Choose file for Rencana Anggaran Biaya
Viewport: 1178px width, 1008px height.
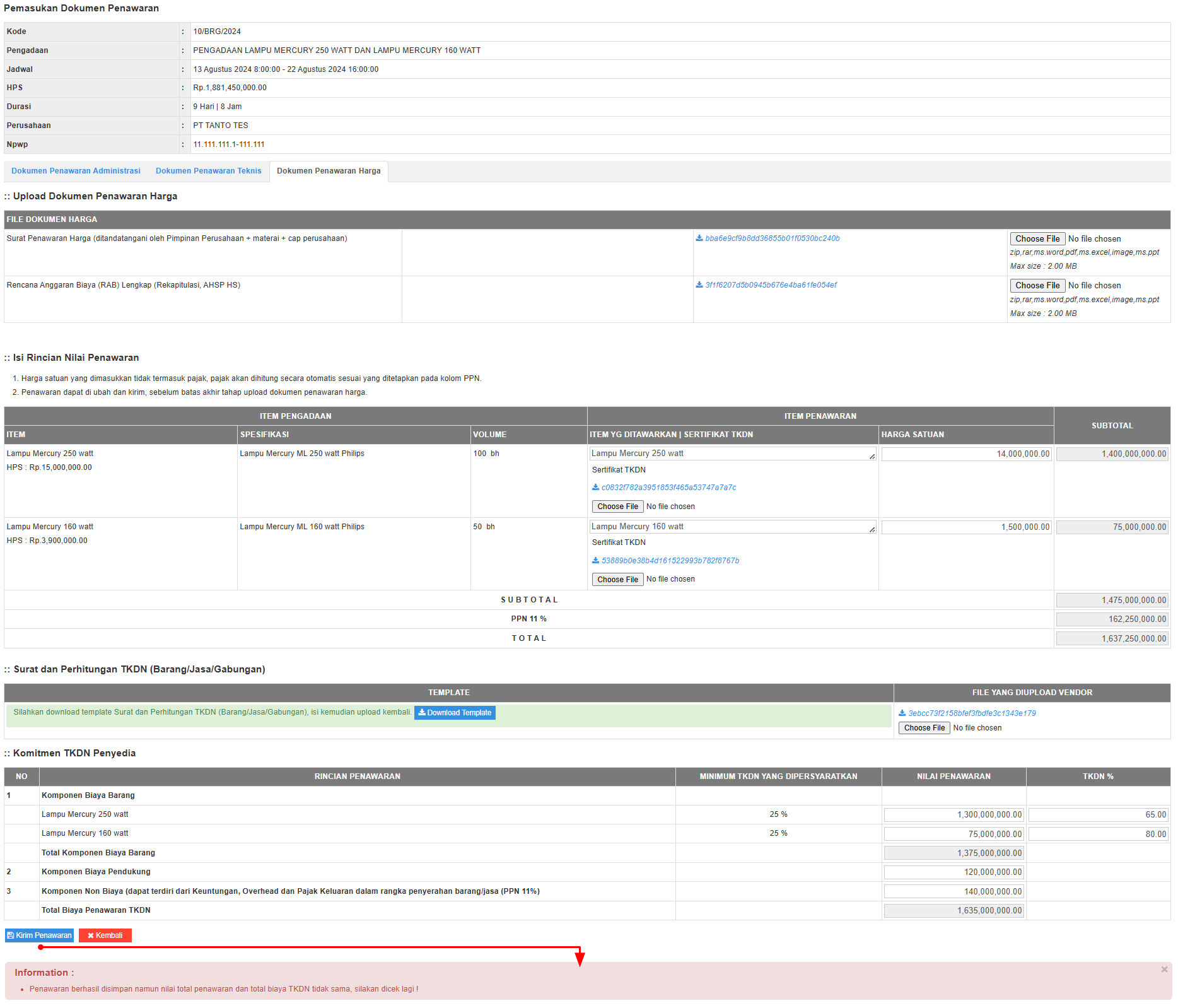[1037, 286]
